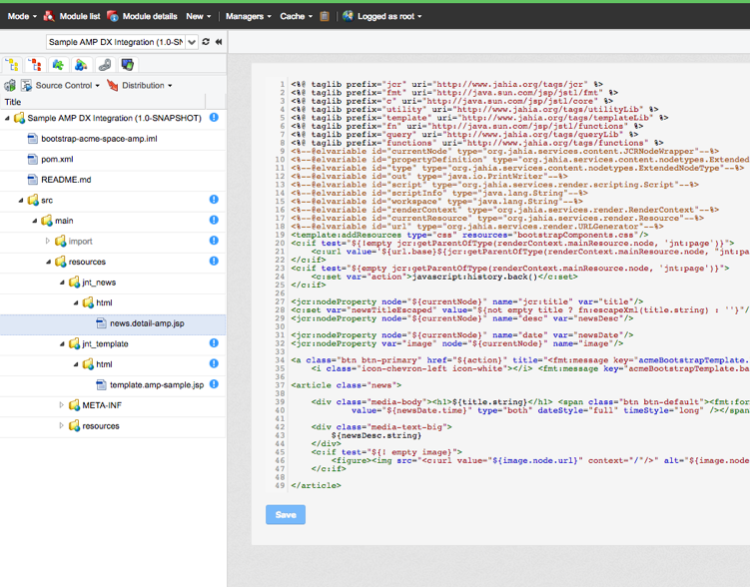Open the module selector combo box

(x=122, y=42)
